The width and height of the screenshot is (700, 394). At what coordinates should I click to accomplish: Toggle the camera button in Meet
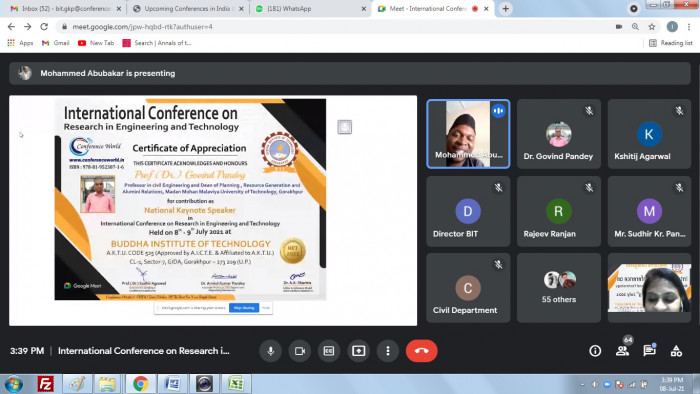pos(300,351)
